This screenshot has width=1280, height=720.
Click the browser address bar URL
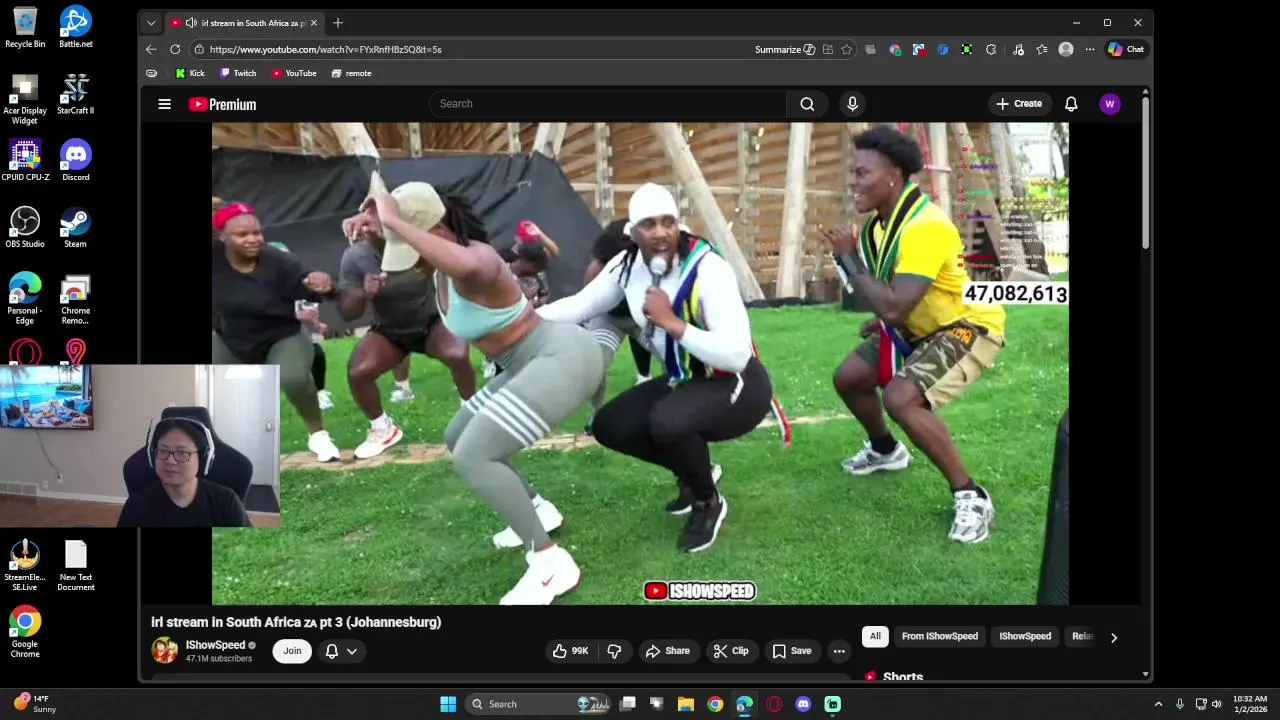coord(325,49)
